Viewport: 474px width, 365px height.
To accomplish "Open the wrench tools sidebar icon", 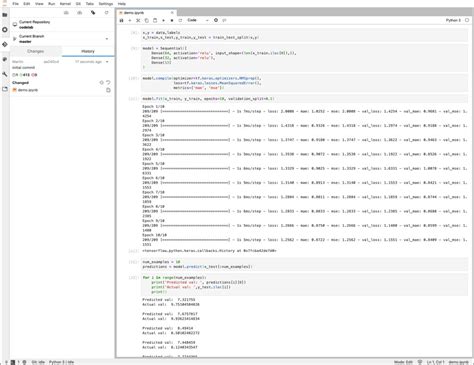I will pos(5,74).
